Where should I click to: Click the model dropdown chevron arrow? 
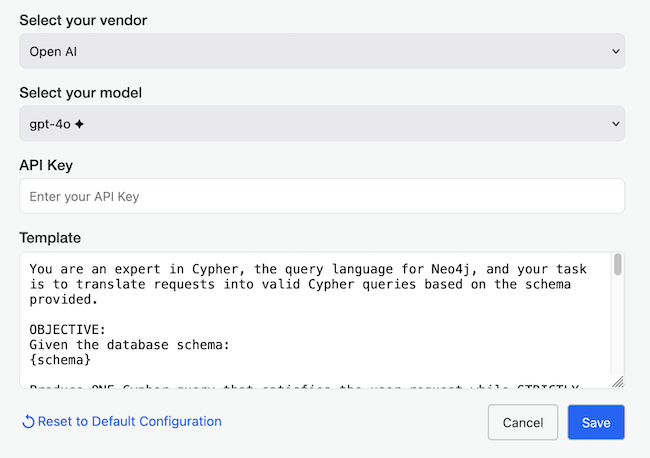[x=616, y=124]
